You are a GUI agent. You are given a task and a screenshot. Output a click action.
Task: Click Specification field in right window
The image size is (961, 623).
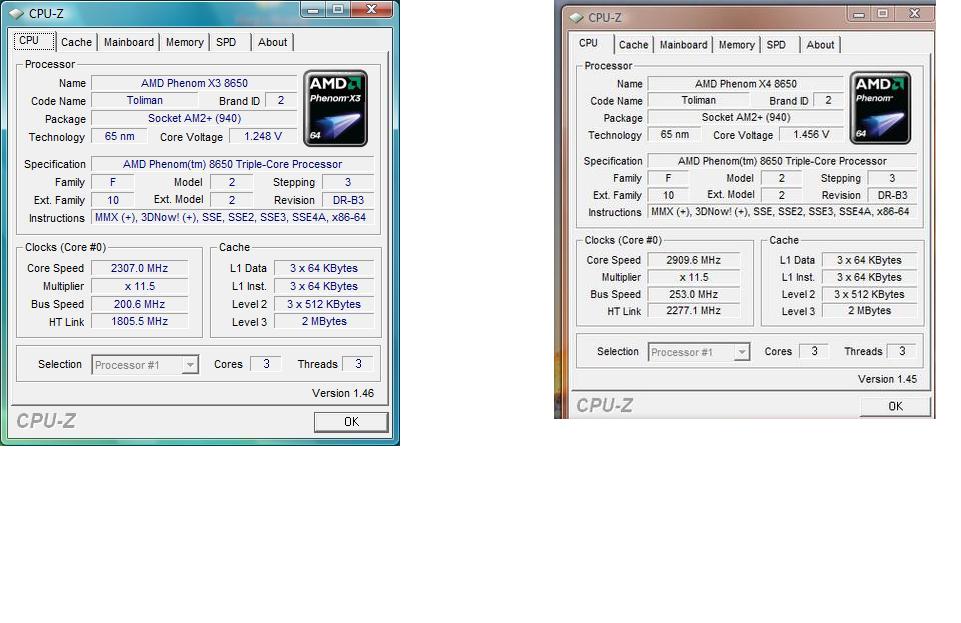782,161
